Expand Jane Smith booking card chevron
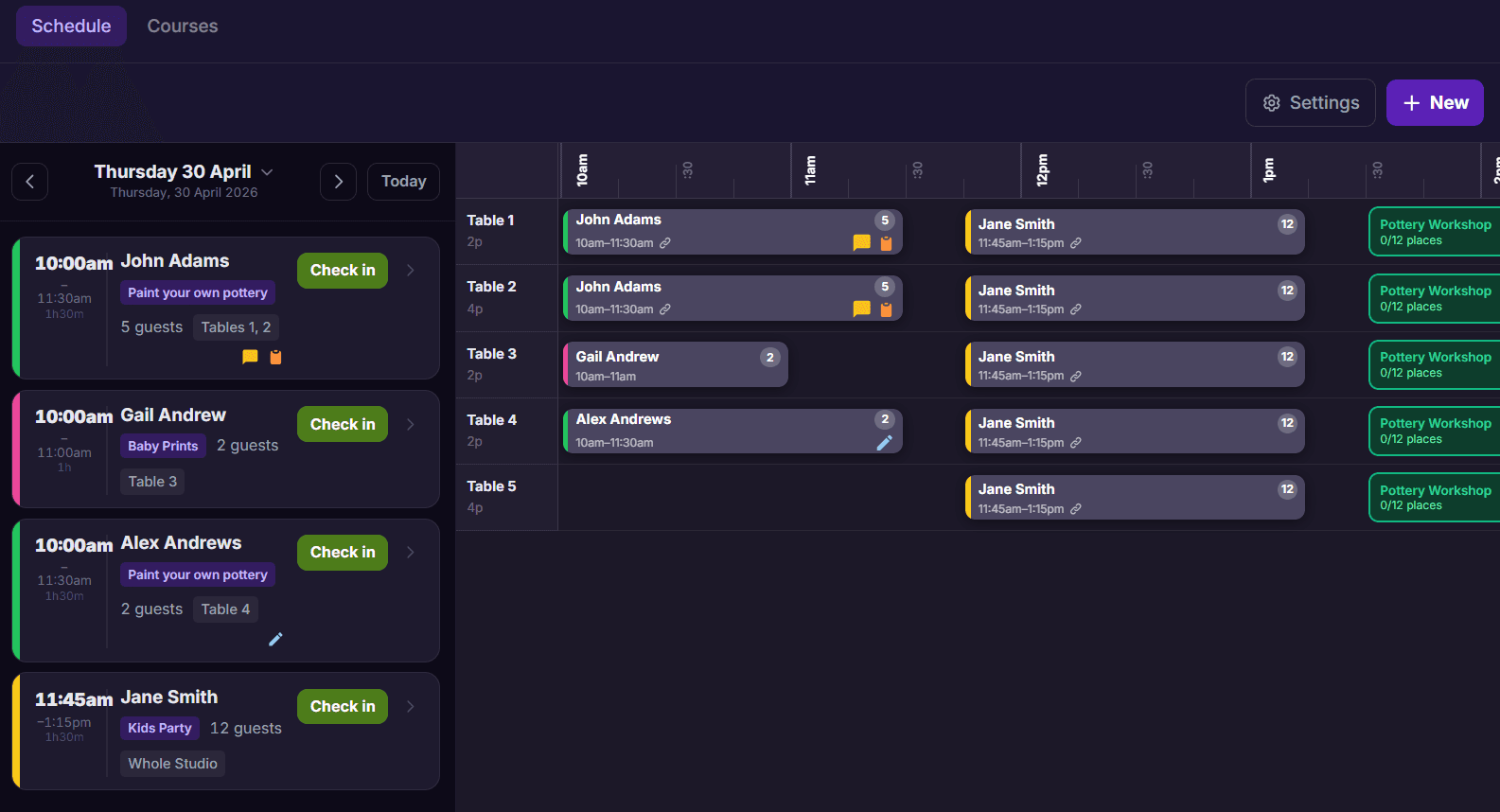This screenshot has width=1500, height=812. click(411, 707)
